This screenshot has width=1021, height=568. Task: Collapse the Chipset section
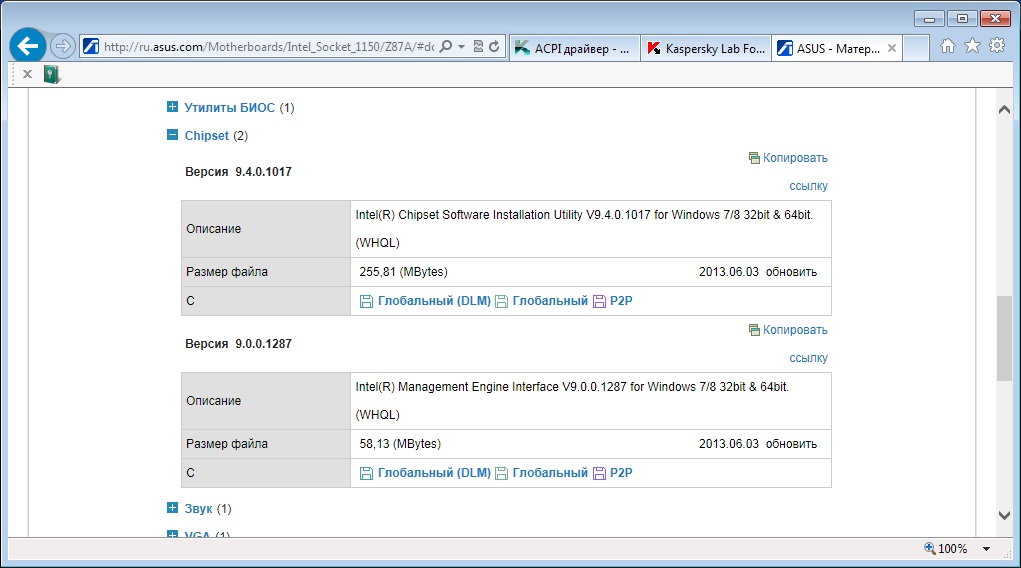coord(172,135)
